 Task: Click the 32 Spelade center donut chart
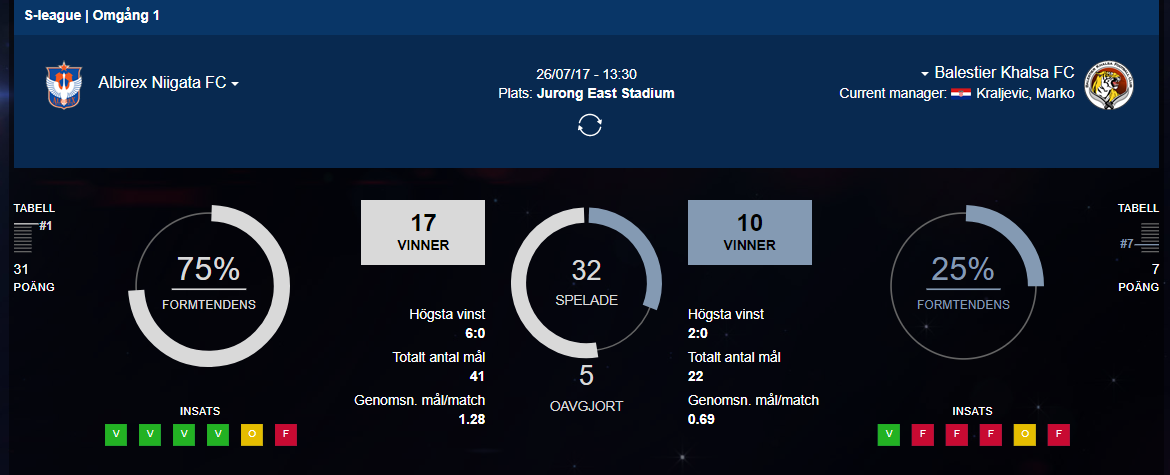(x=586, y=280)
